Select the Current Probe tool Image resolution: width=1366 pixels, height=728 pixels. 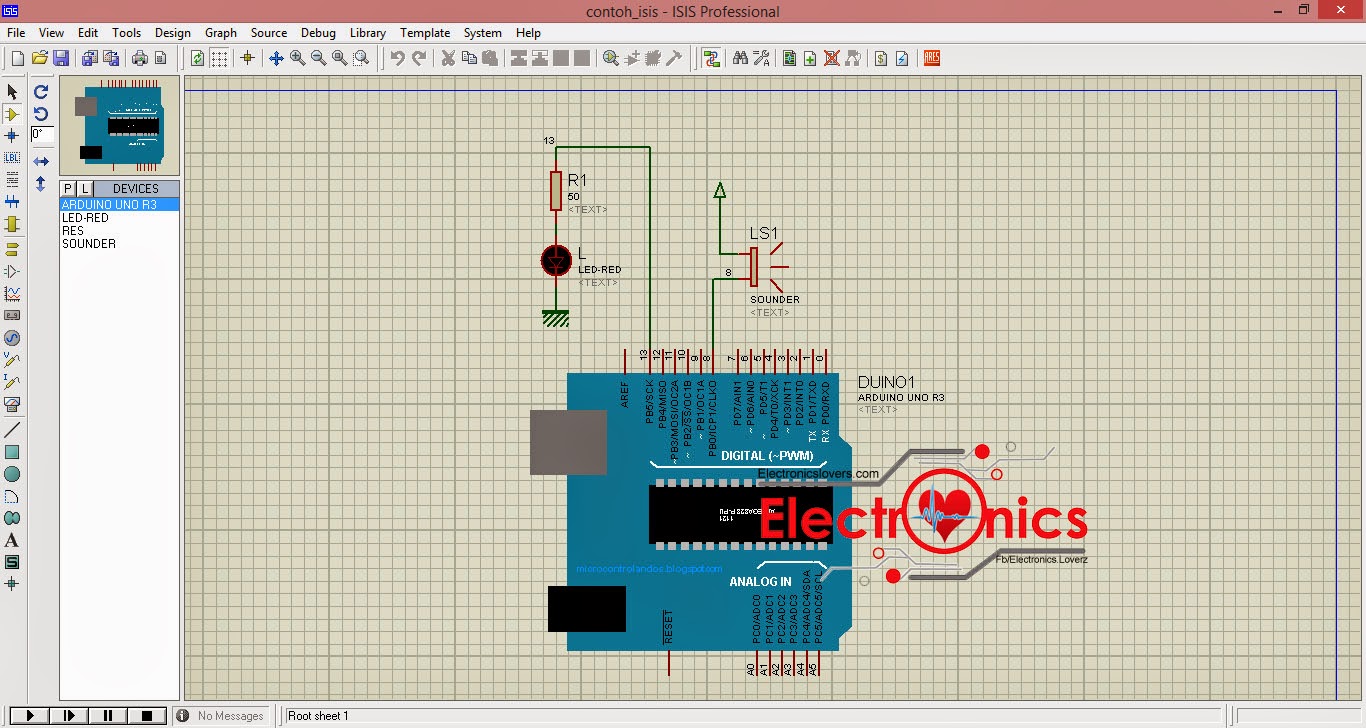[12, 382]
